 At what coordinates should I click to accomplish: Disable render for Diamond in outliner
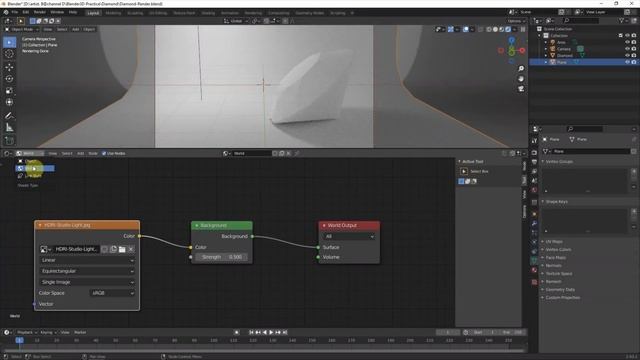pos(634,56)
